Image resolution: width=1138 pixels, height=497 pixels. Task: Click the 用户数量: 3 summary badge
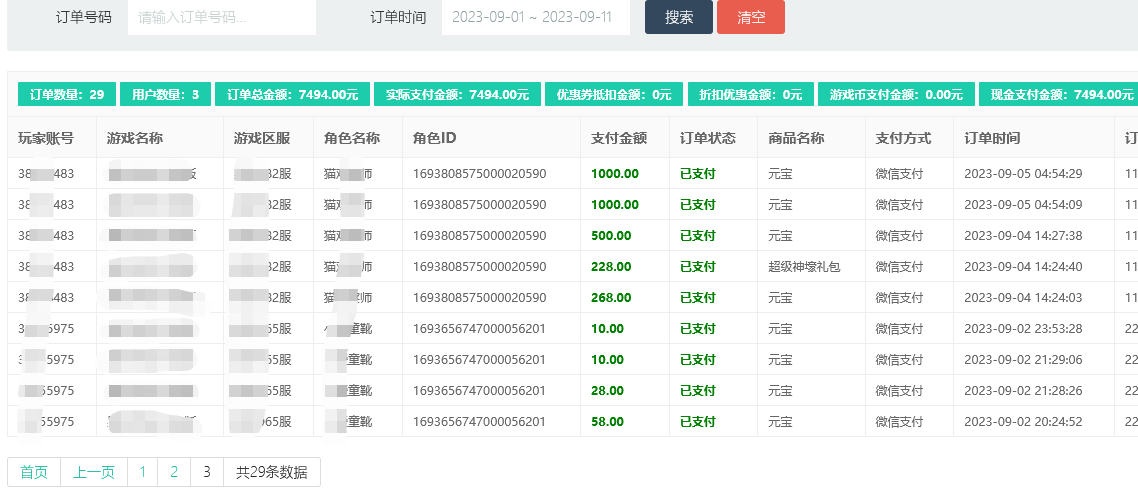click(x=166, y=95)
